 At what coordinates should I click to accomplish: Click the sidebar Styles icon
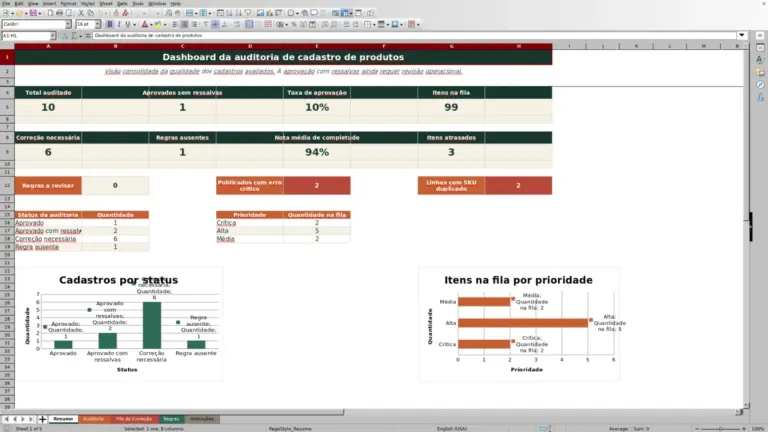760,60
